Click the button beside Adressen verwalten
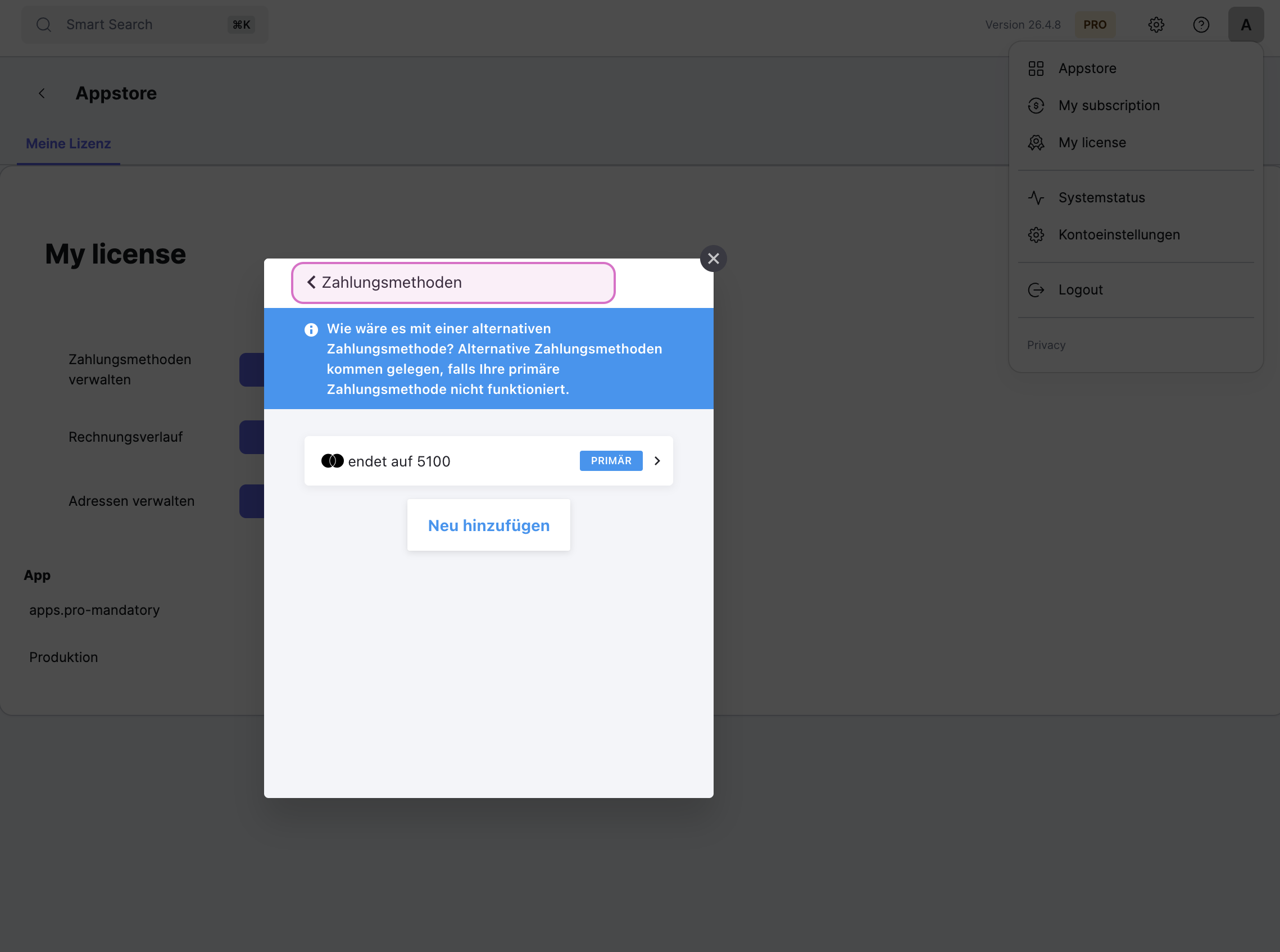This screenshot has width=1280, height=952. [252, 501]
